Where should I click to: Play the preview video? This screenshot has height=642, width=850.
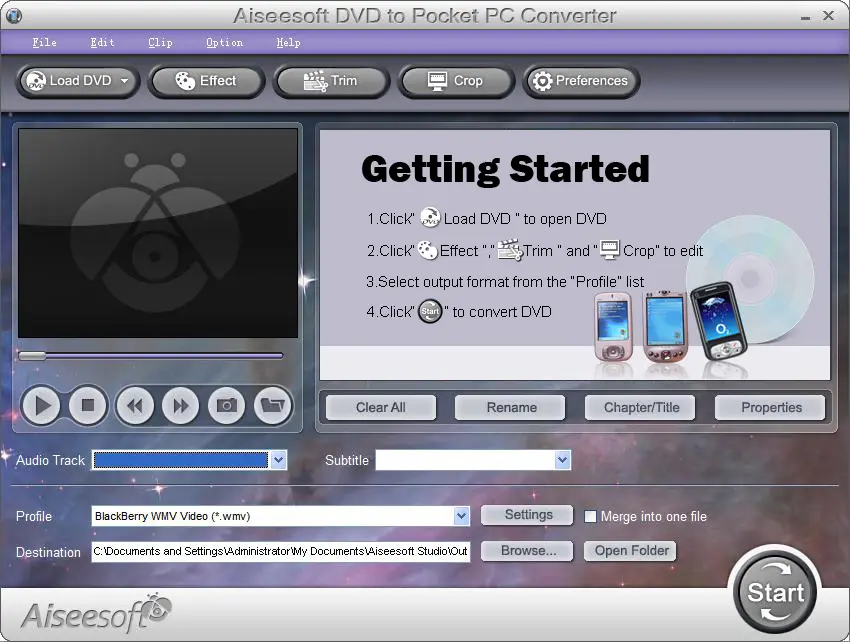[41, 405]
